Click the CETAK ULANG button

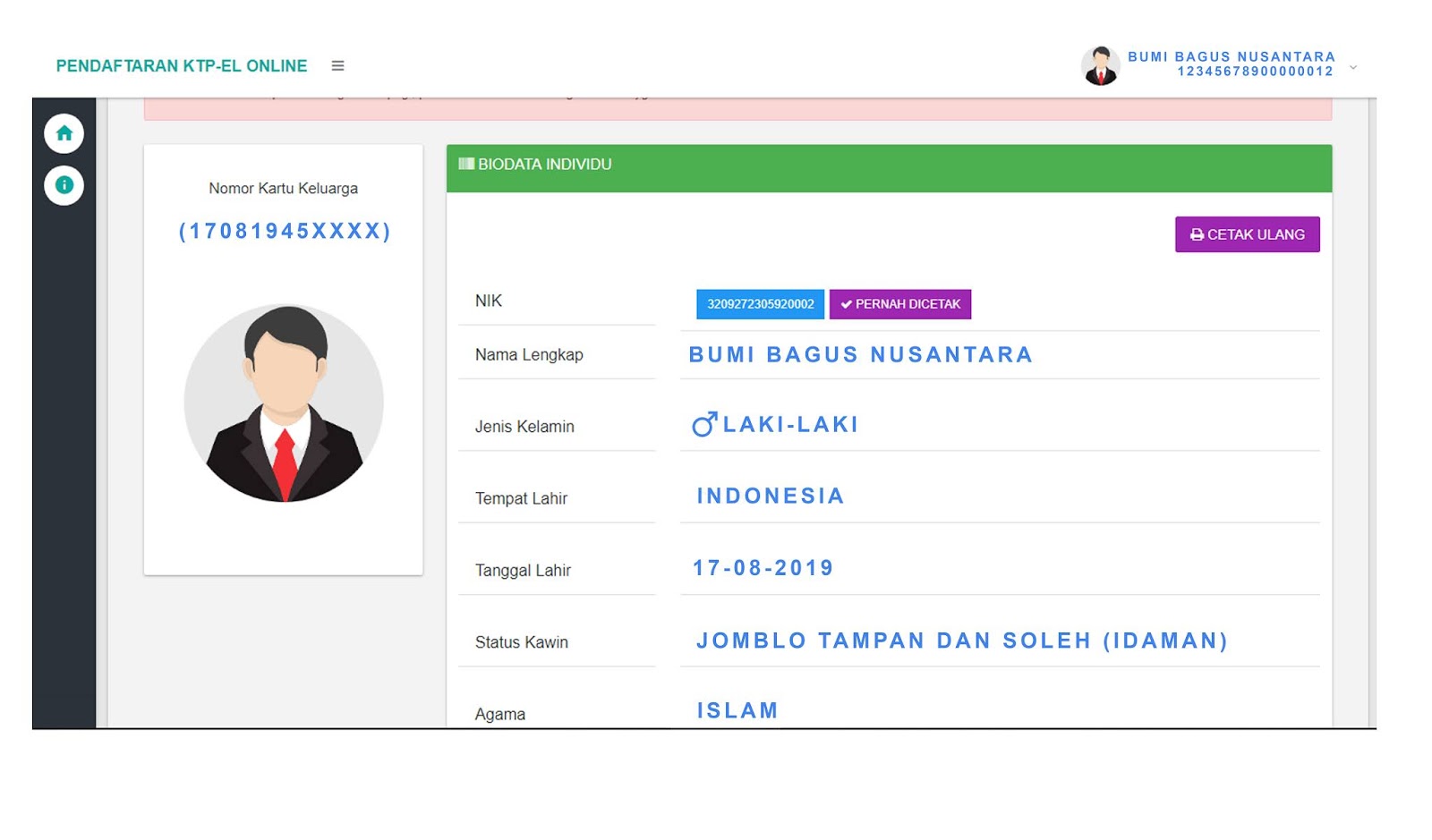coord(1248,234)
